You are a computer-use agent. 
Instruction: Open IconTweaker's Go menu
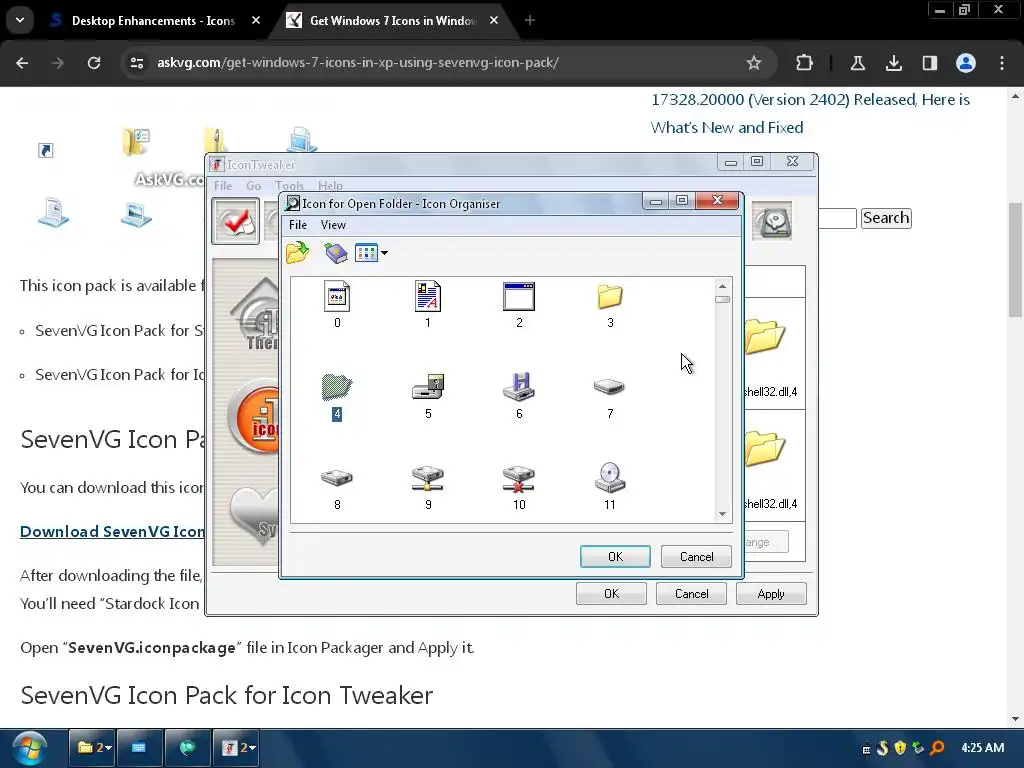coord(253,185)
